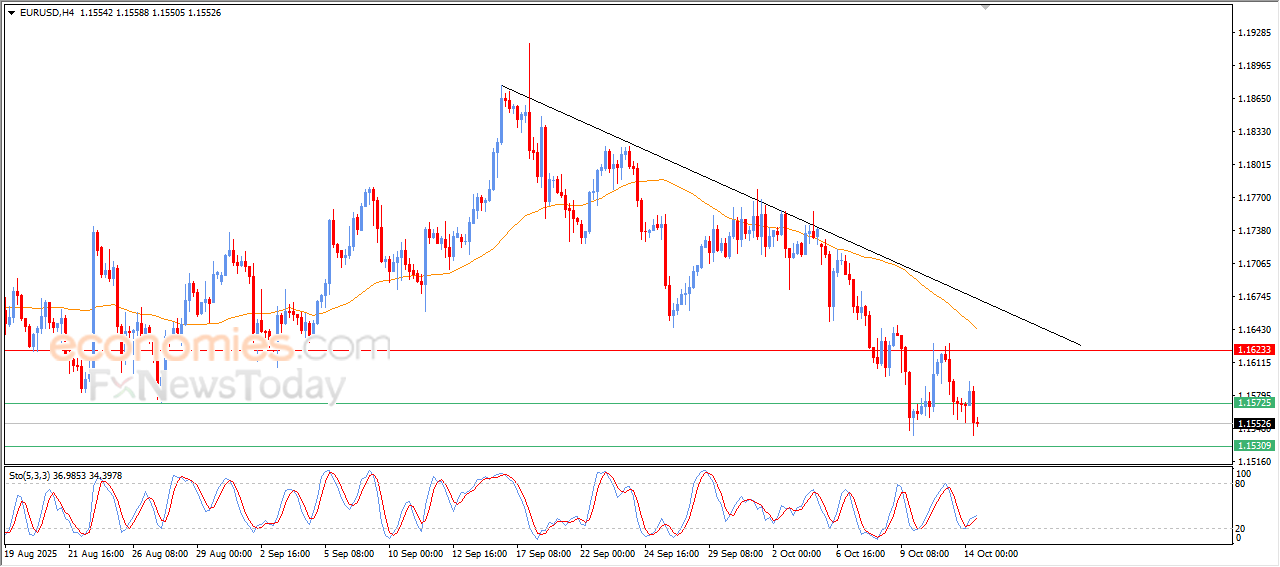Click the 12 Sep 16:00 time label

pyautogui.click(x=480, y=553)
